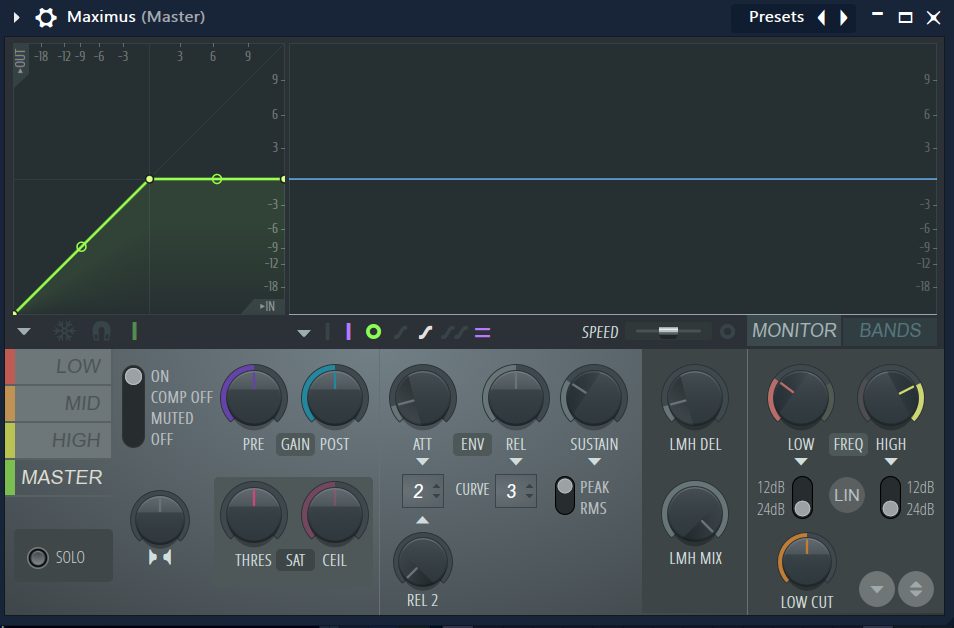Screen dimensions: 954x628
Task: Open the SUSTAIN options arrow
Action: (594, 462)
